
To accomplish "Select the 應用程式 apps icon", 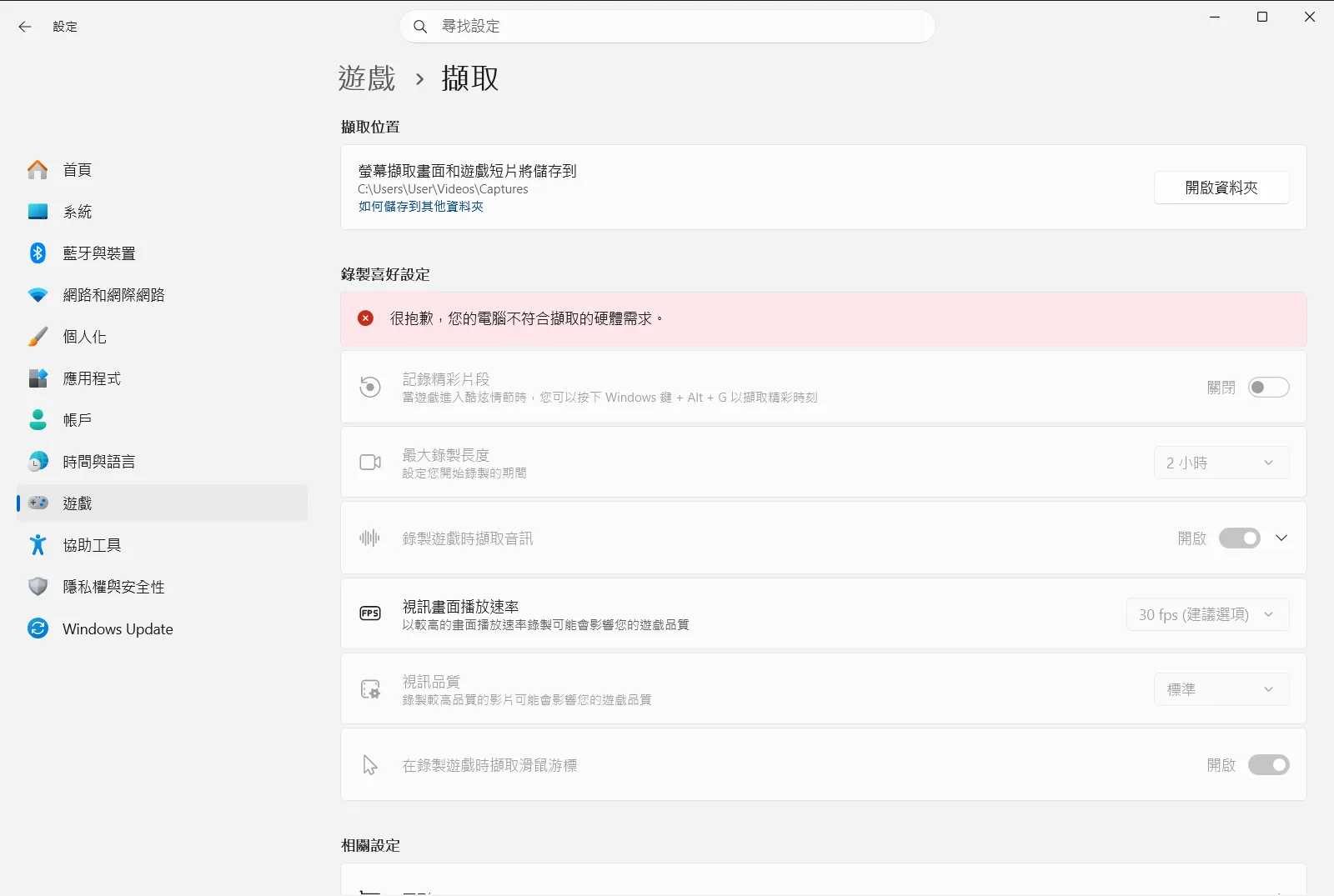I will click(38, 378).
